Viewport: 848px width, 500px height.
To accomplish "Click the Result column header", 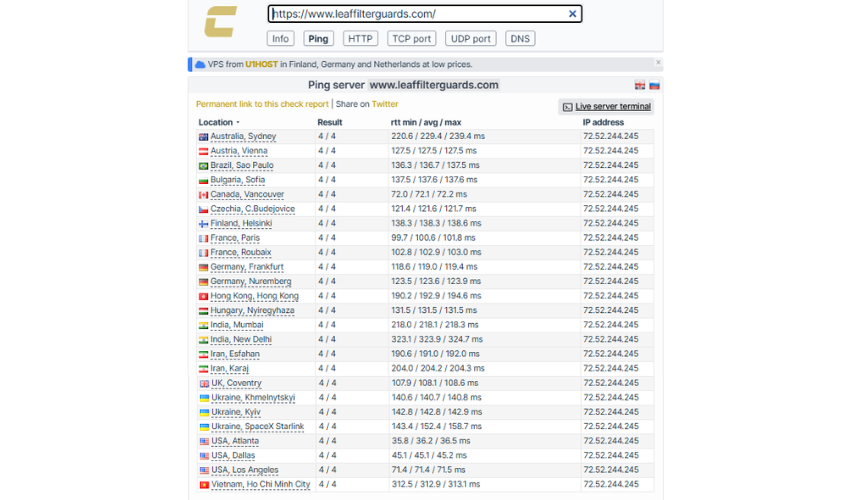I will point(330,123).
